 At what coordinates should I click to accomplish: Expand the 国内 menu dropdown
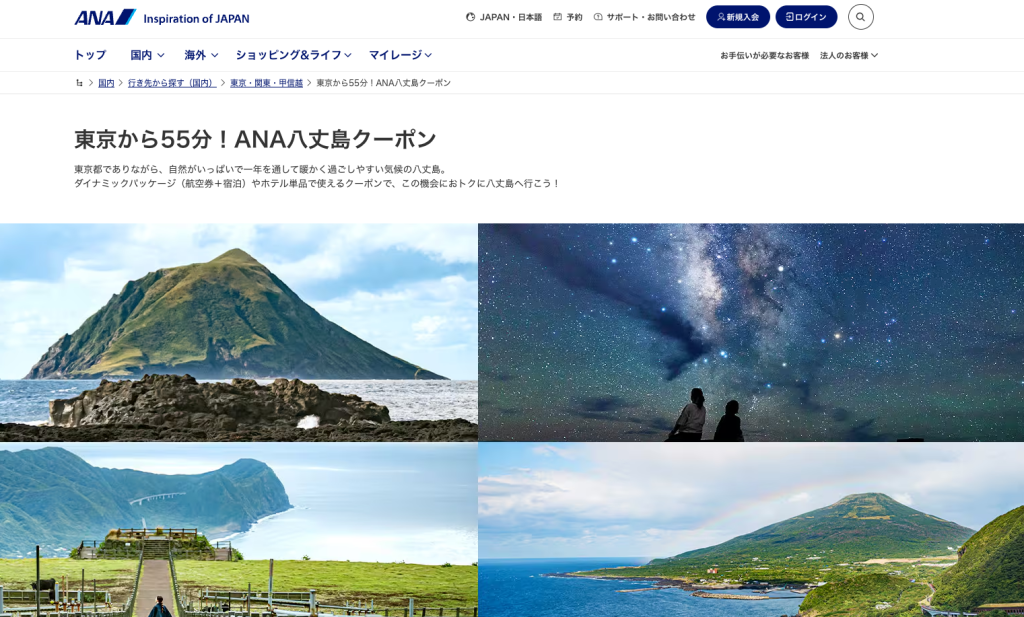tap(147, 55)
